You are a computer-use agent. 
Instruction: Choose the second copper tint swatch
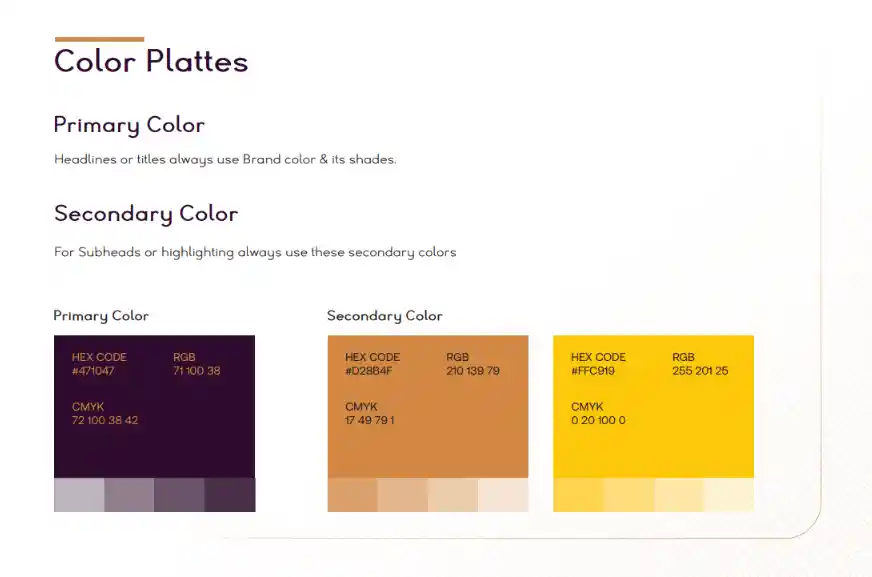pyautogui.click(x=403, y=495)
